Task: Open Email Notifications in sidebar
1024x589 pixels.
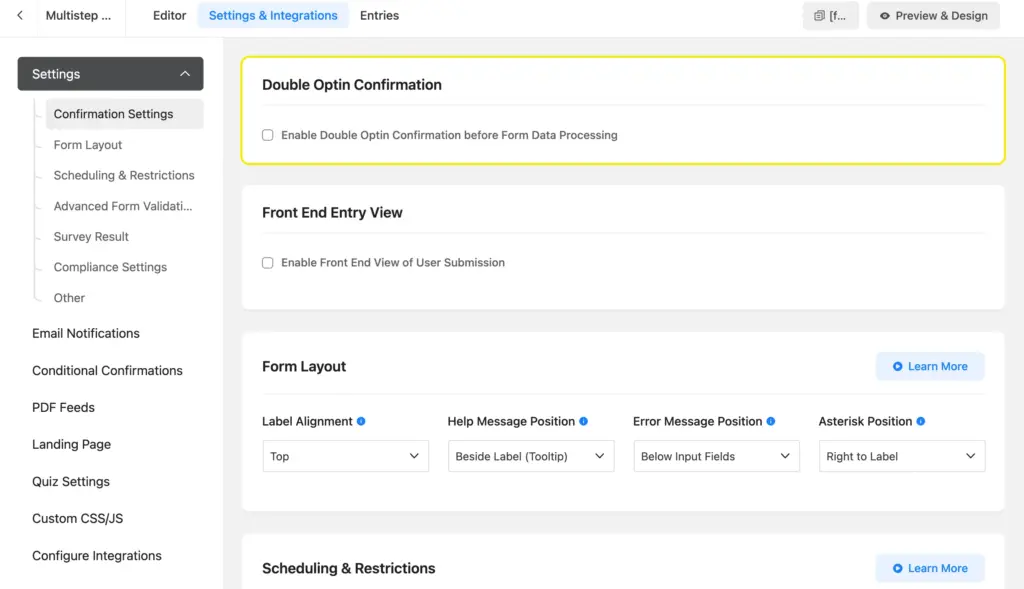Action: (86, 334)
